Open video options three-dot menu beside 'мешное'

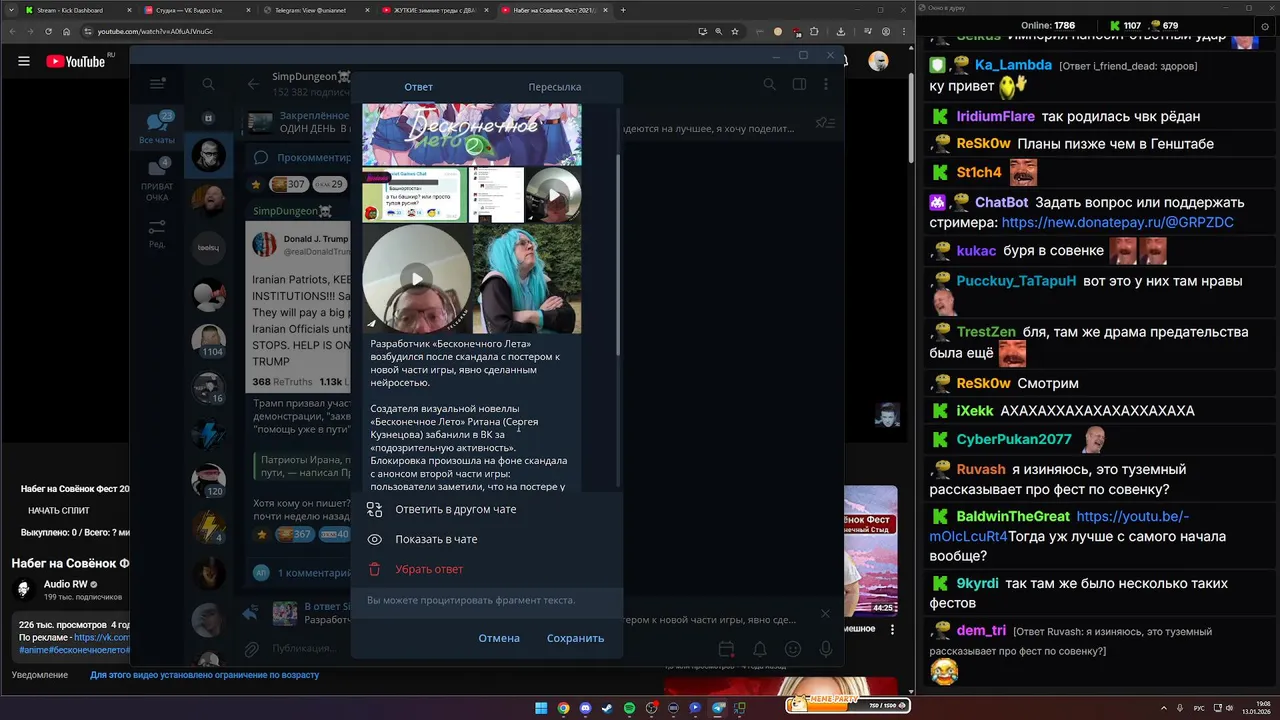click(891, 630)
